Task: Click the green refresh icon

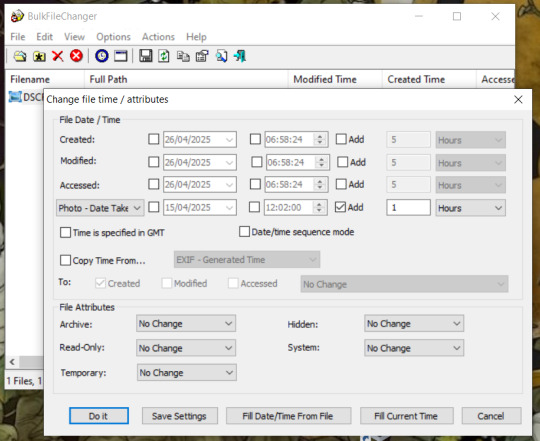Action: pyautogui.click(x=164, y=56)
